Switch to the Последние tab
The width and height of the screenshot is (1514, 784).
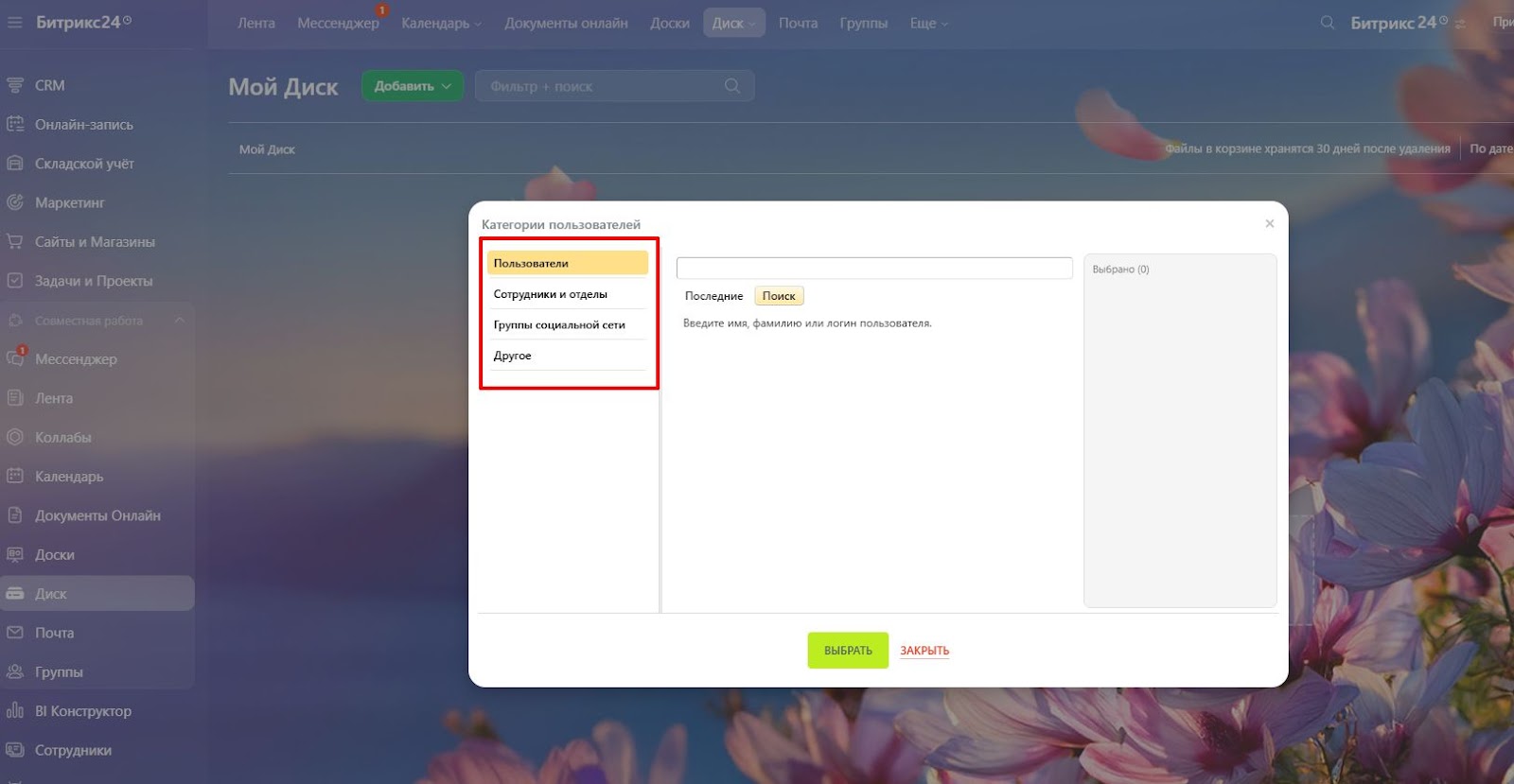tap(713, 296)
